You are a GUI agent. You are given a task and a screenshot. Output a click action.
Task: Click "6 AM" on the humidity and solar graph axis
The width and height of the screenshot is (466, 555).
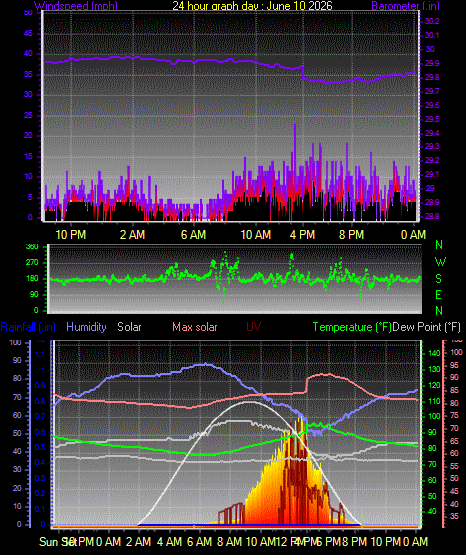(x=199, y=542)
